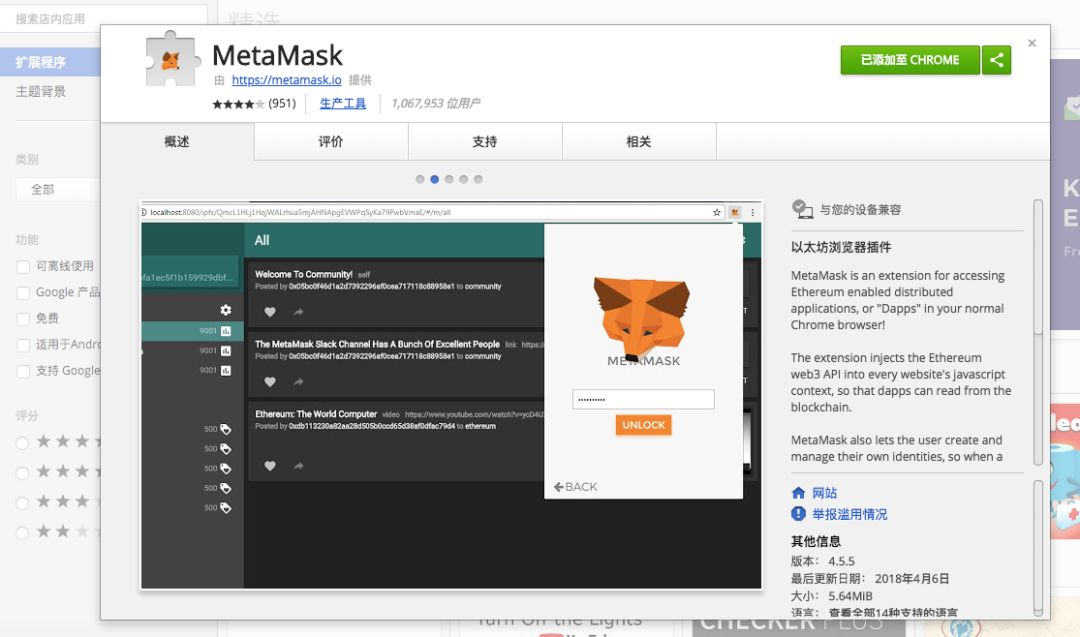The height and width of the screenshot is (637, 1080).
Task: Click 查看全部14种支持的语言 link
Action: pos(893,612)
